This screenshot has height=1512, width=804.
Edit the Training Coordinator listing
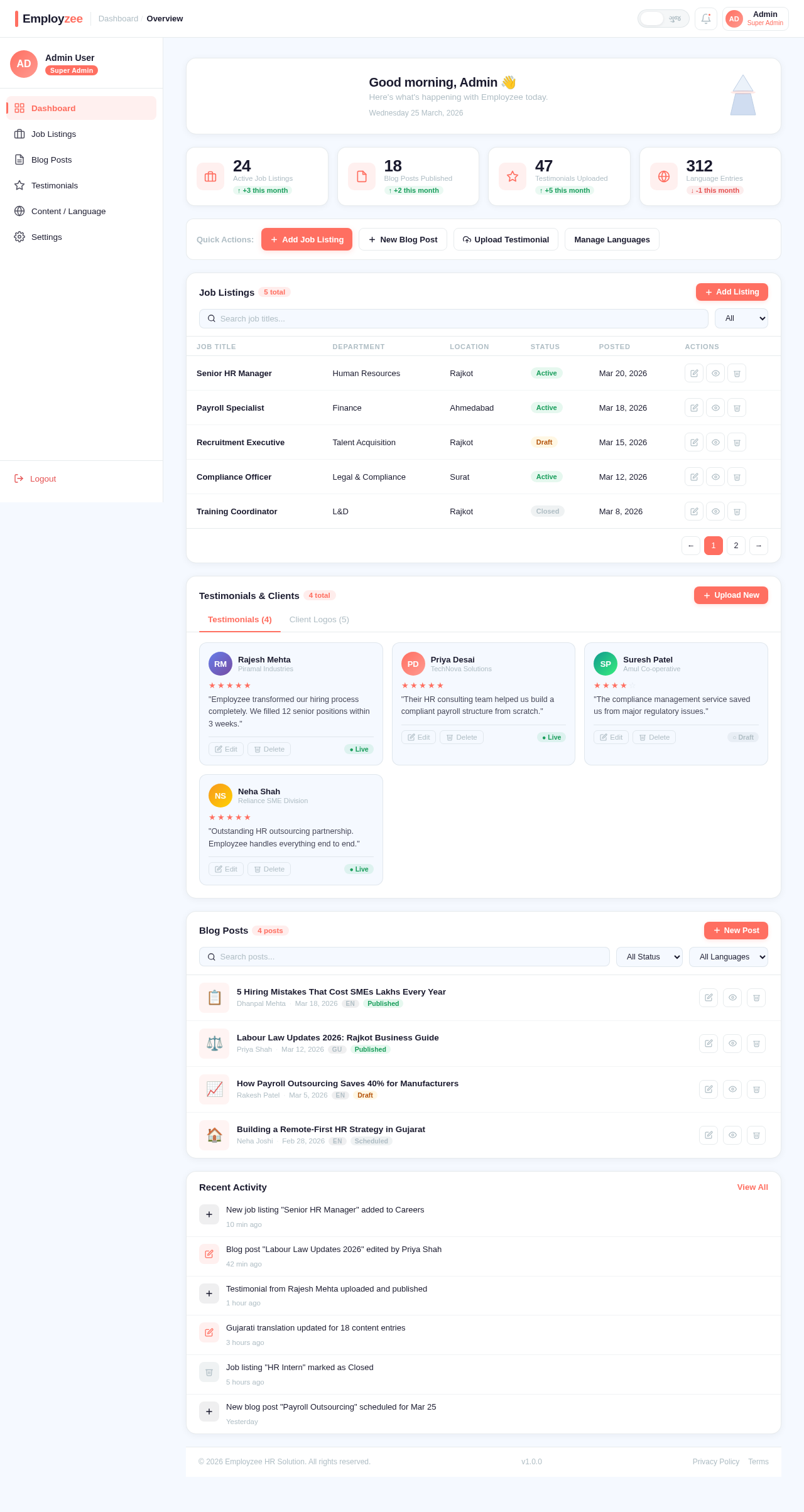(694, 511)
